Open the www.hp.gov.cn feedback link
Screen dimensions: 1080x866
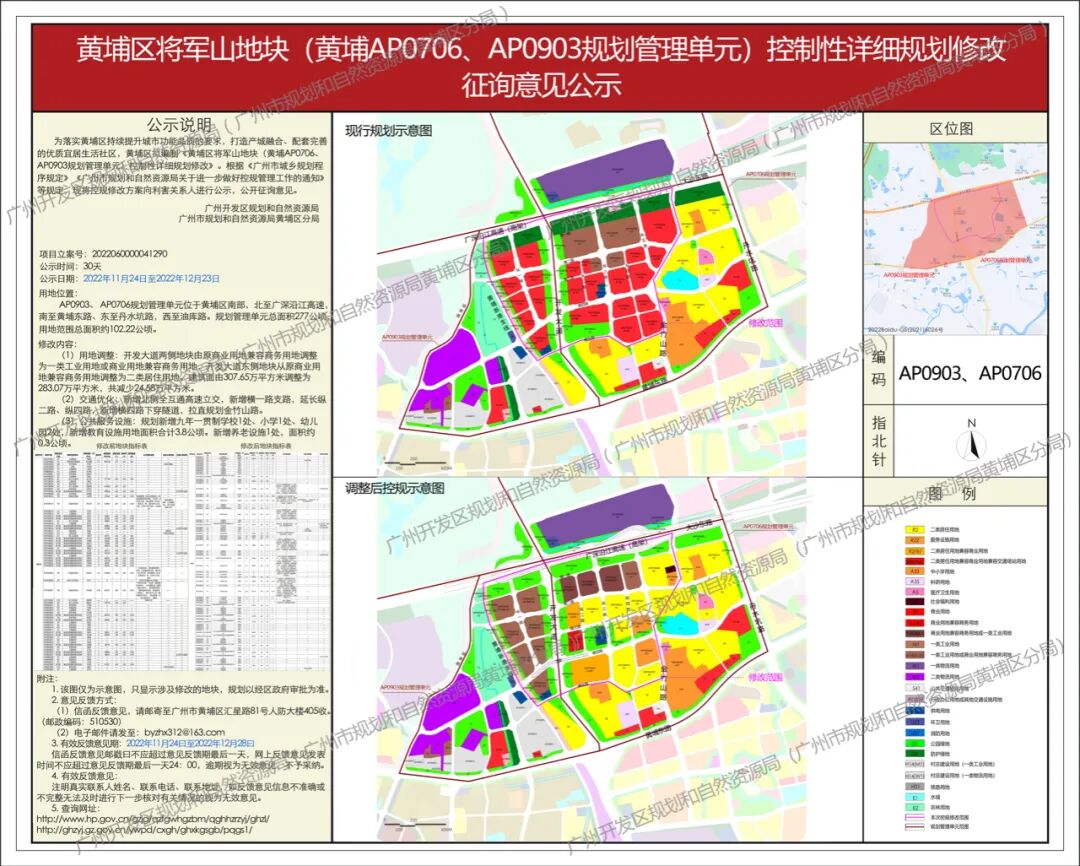pos(152,818)
